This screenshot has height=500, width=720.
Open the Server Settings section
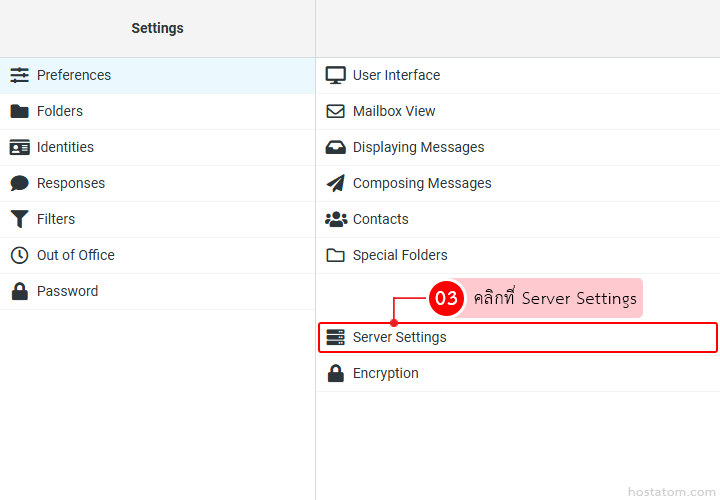tap(400, 337)
